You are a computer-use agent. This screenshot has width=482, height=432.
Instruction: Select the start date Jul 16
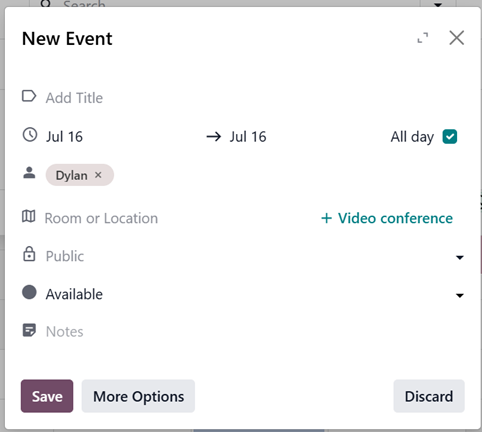click(x=64, y=137)
